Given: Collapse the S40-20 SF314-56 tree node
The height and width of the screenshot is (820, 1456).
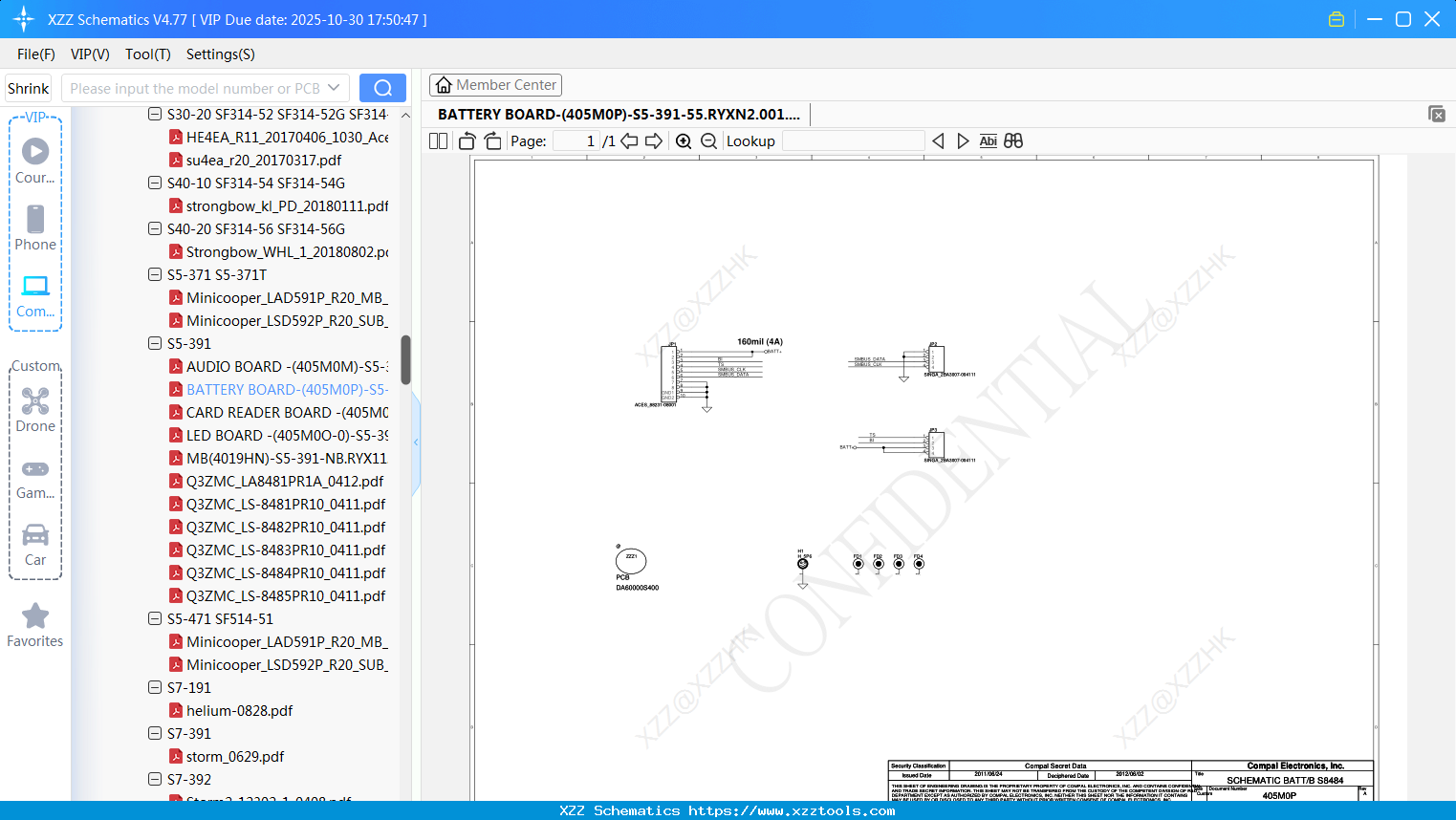Looking at the screenshot, I should tap(155, 228).
